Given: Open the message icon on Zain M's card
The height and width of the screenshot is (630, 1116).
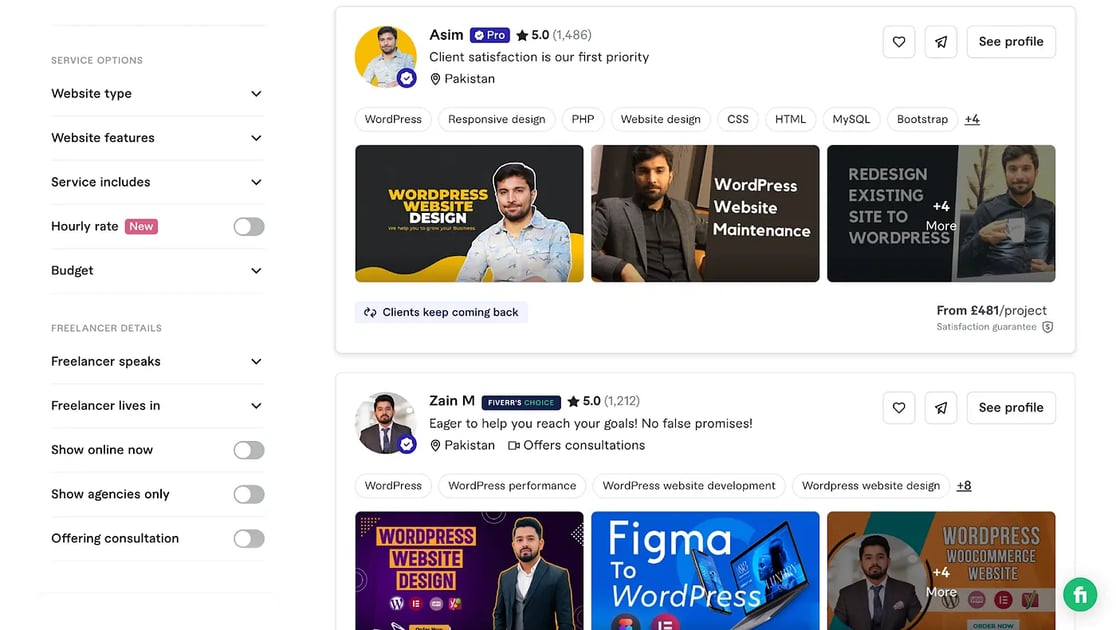Looking at the screenshot, I should [940, 408].
